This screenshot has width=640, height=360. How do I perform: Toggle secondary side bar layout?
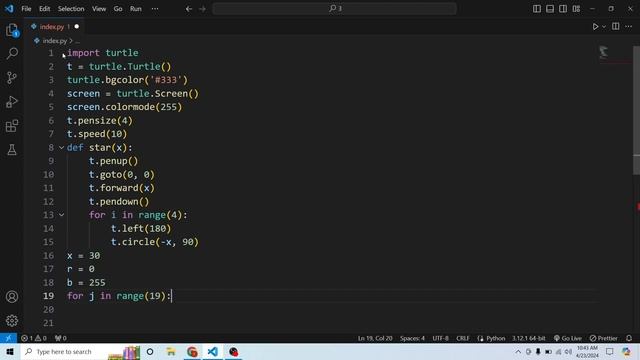563,9
